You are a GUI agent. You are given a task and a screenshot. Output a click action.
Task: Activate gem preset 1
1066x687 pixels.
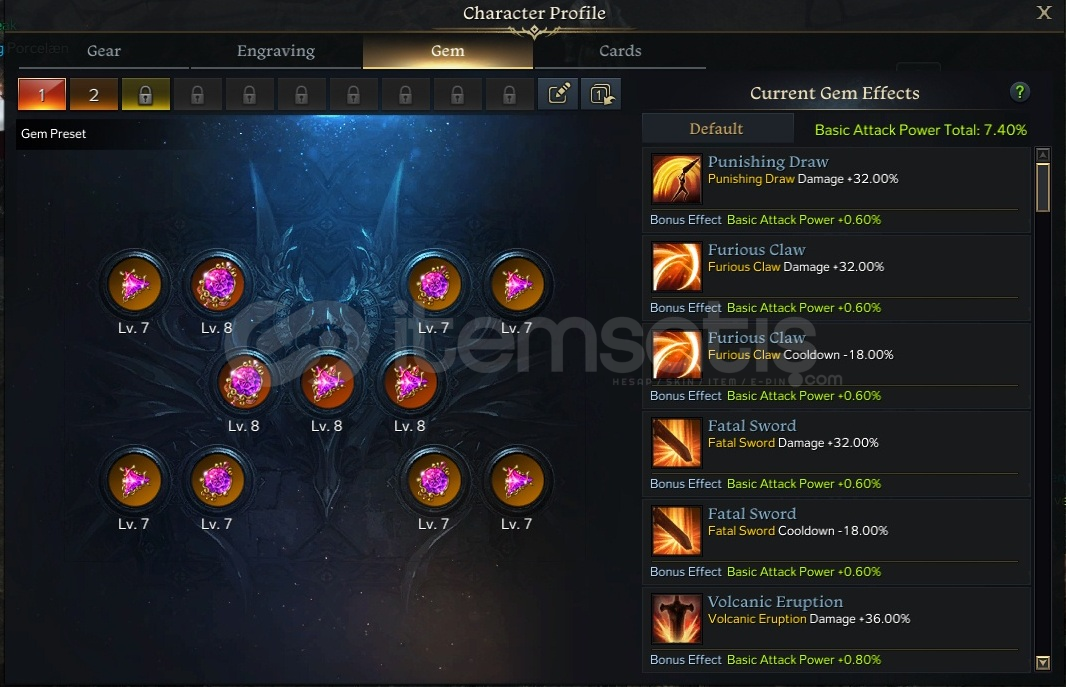[x=41, y=94]
